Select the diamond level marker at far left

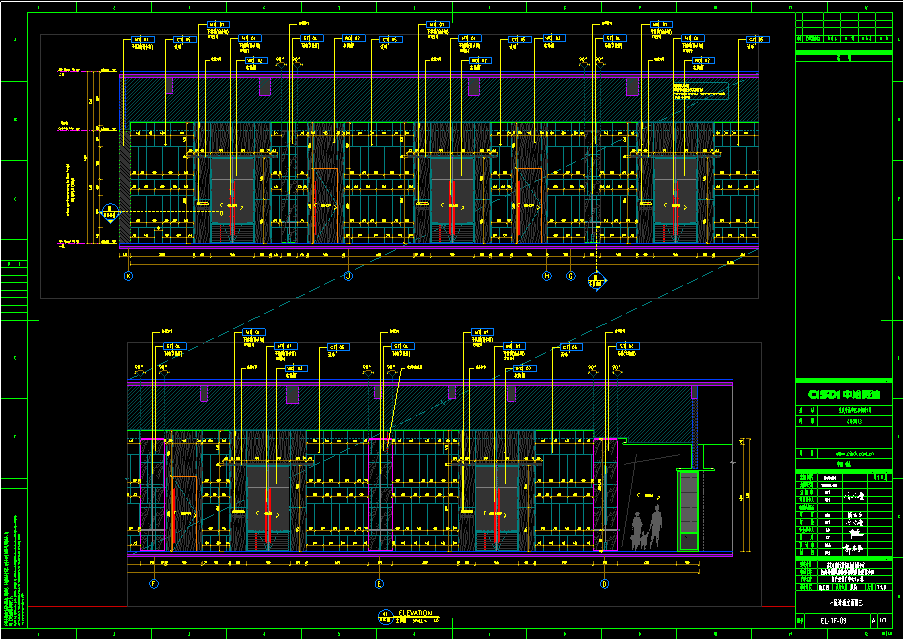click(111, 212)
